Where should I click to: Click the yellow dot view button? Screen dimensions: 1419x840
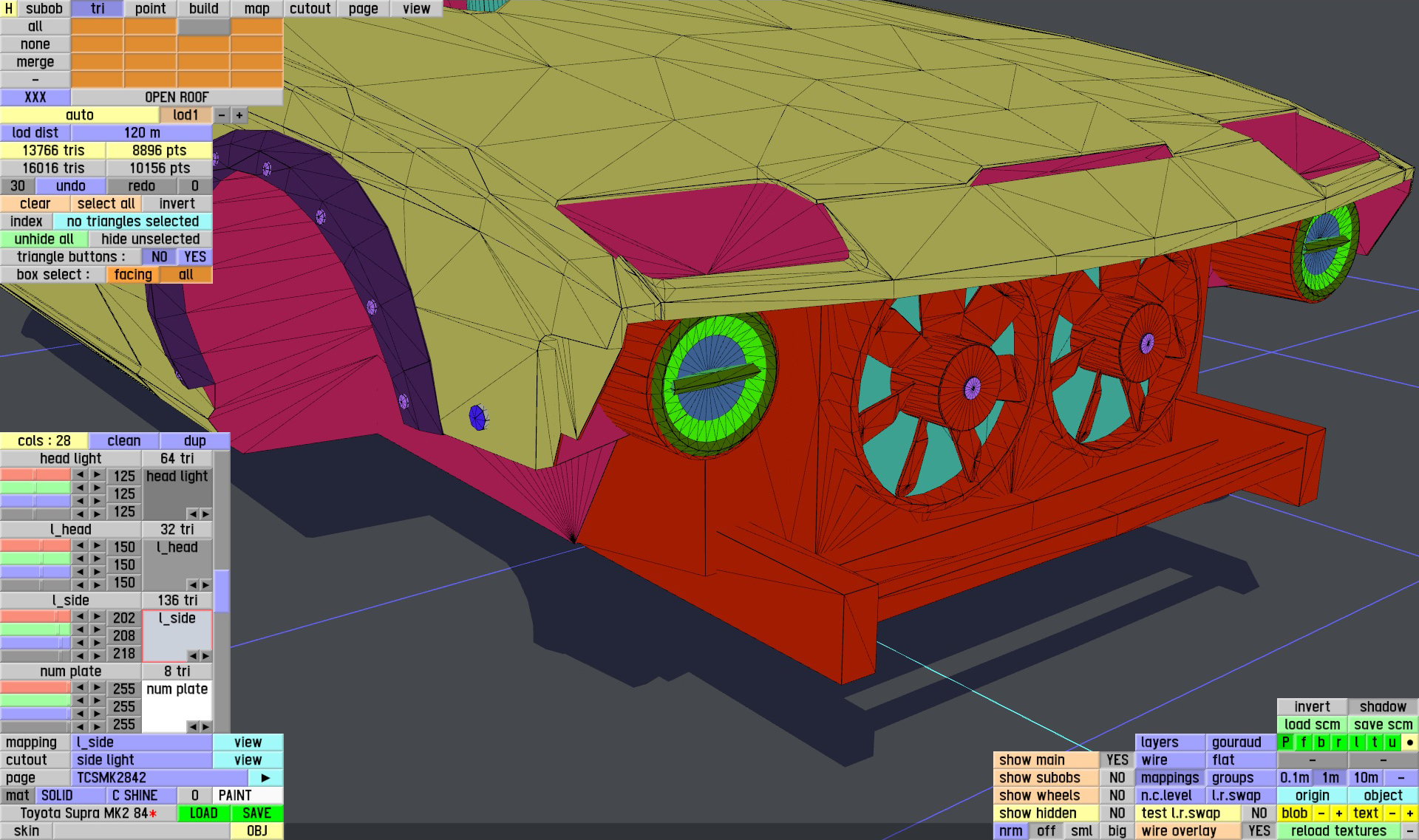point(1409,742)
